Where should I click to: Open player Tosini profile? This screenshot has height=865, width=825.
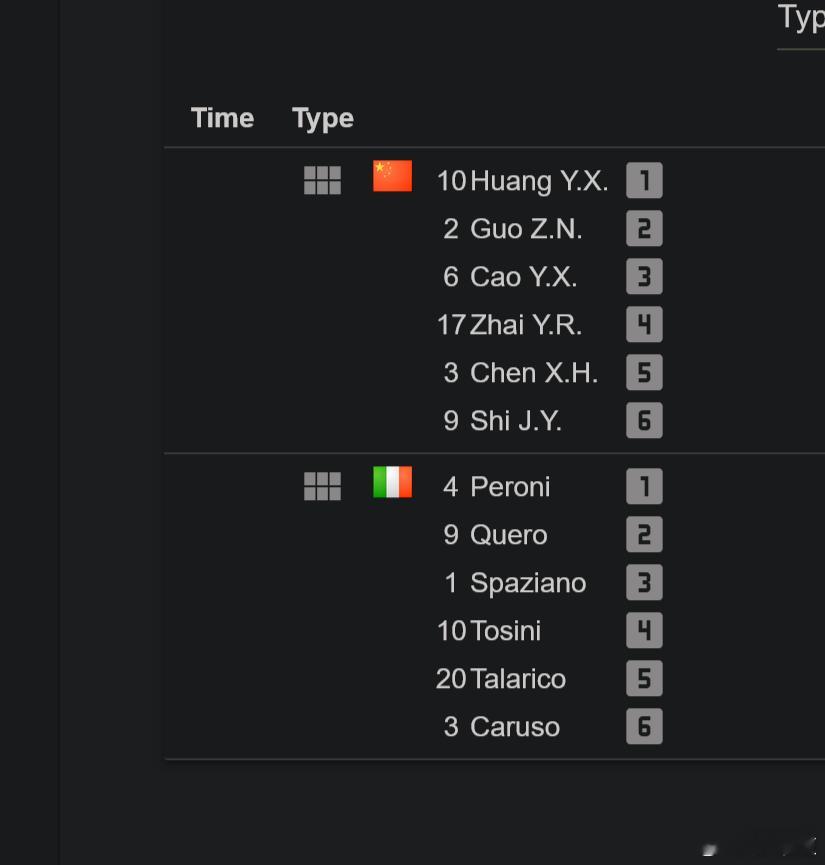[x=506, y=631]
